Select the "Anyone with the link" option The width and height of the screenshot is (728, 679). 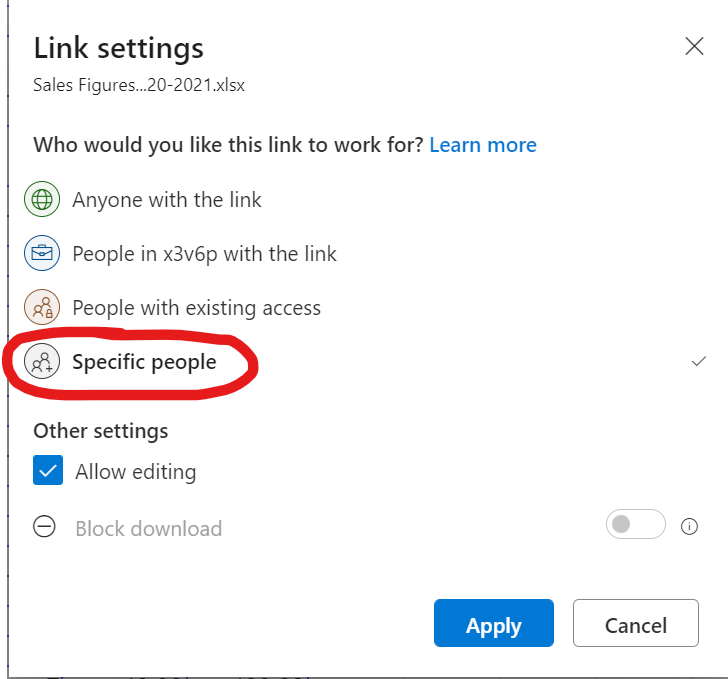click(x=167, y=200)
